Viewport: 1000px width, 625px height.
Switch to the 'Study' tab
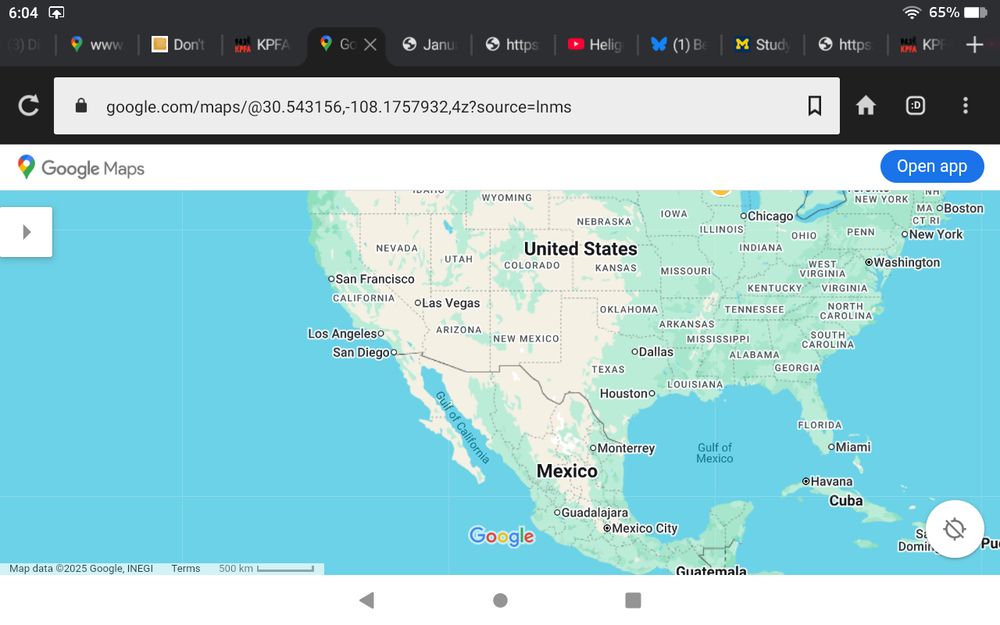[x=763, y=44]
